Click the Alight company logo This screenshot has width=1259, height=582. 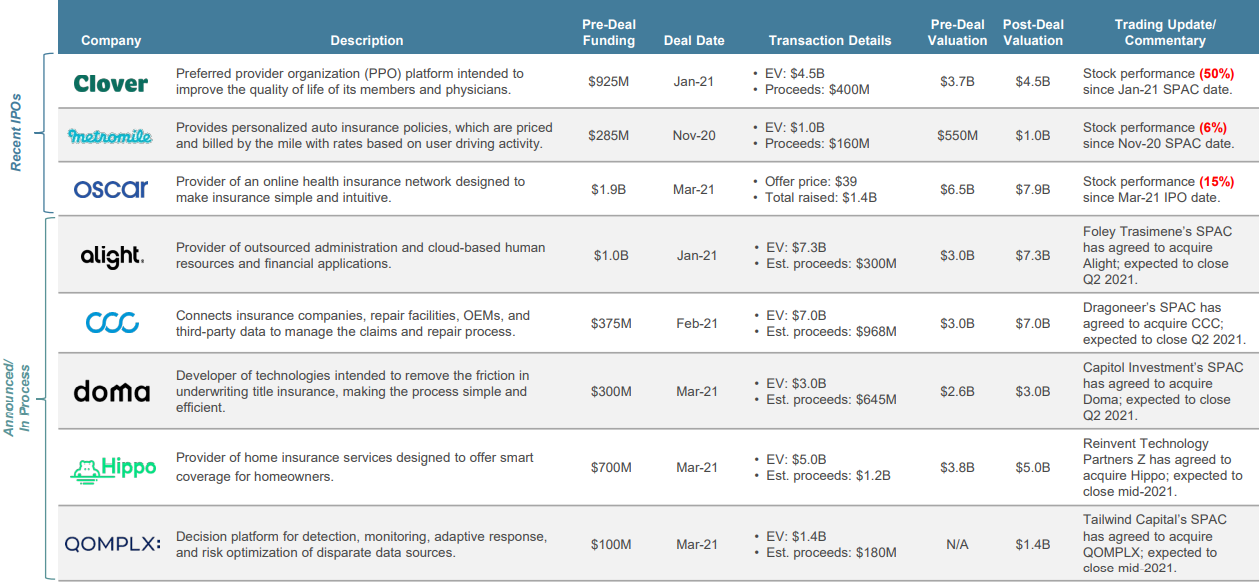point(112,256)
